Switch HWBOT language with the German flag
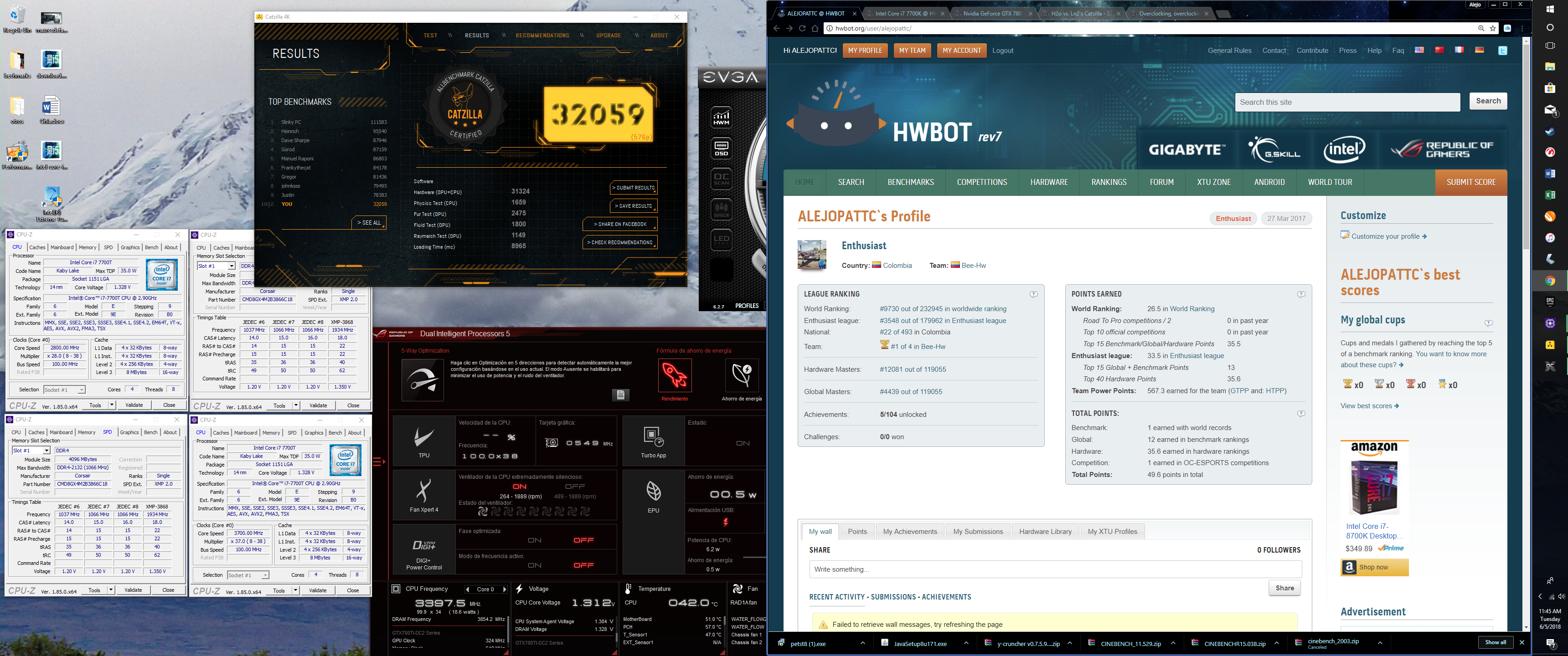The image size is (1568, 656). coord(1479,50)
